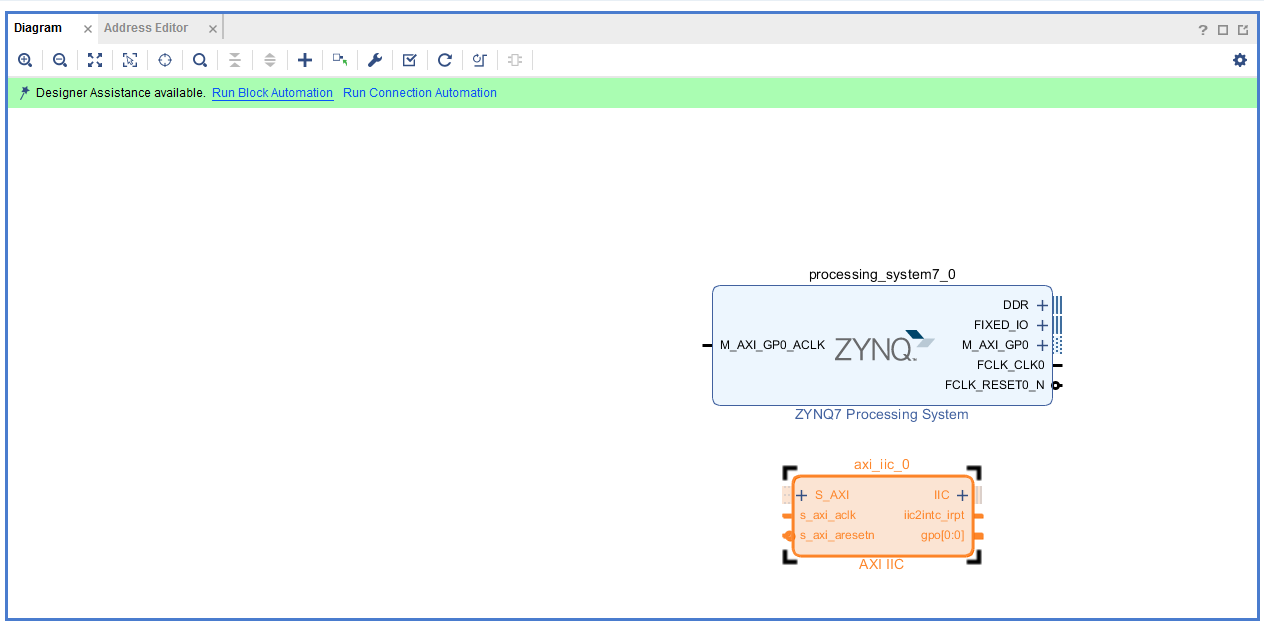Close the Address Editor tab
Screen dimensions: 1264x630
[x=212, y=29]
